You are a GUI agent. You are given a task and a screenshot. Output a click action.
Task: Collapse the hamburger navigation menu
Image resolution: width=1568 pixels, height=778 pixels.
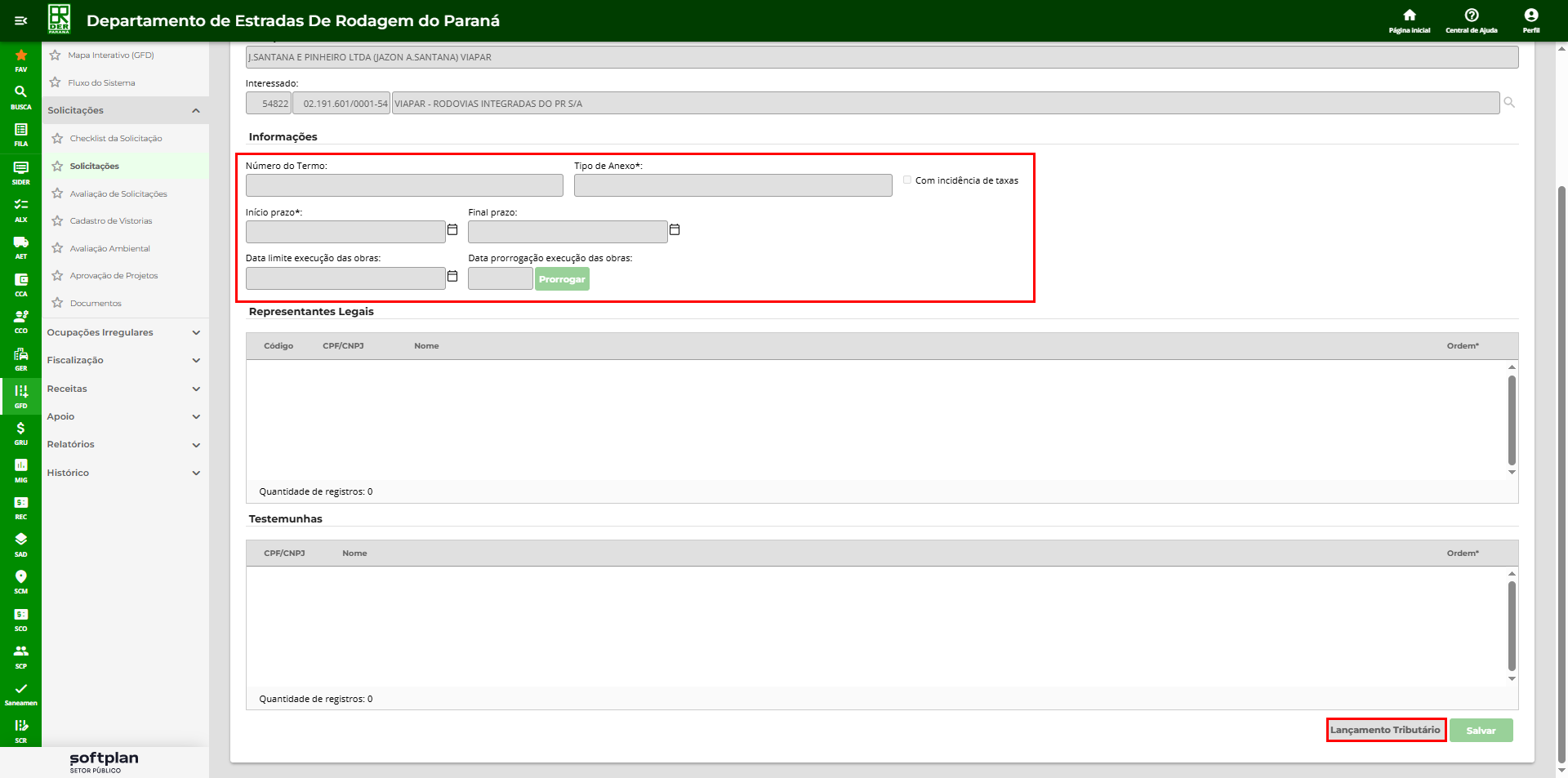[x=20, y=20]
